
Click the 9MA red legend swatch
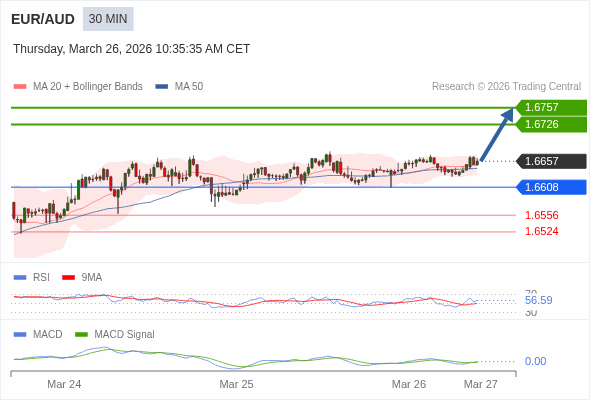68,278
